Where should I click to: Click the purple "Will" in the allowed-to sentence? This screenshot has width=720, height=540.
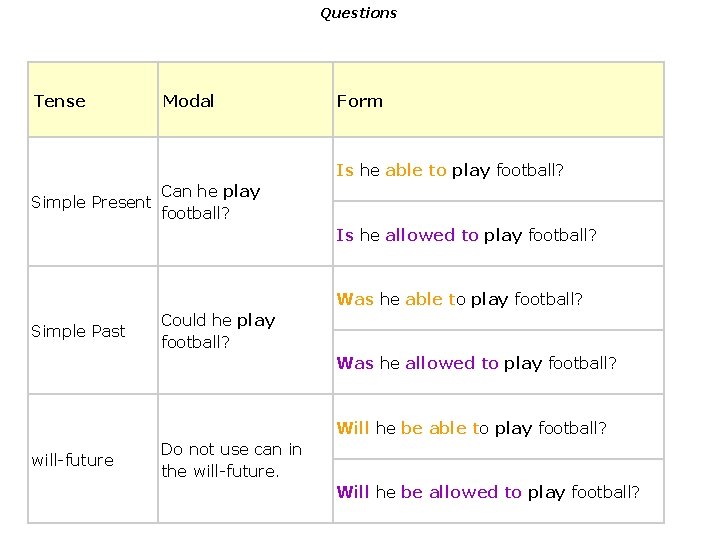click(353, 492)
